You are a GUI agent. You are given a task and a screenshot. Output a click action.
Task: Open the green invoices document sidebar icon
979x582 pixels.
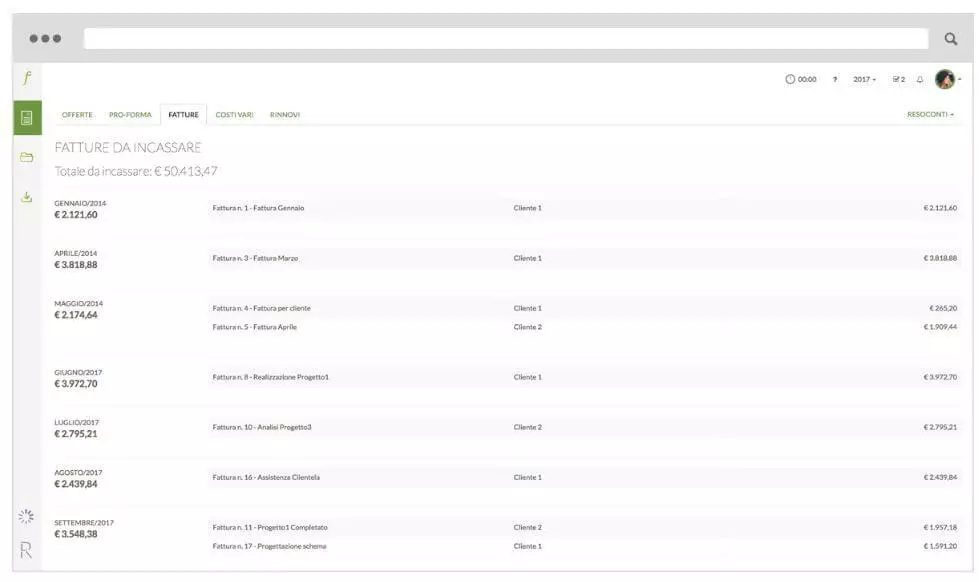[x=27, y=118]
